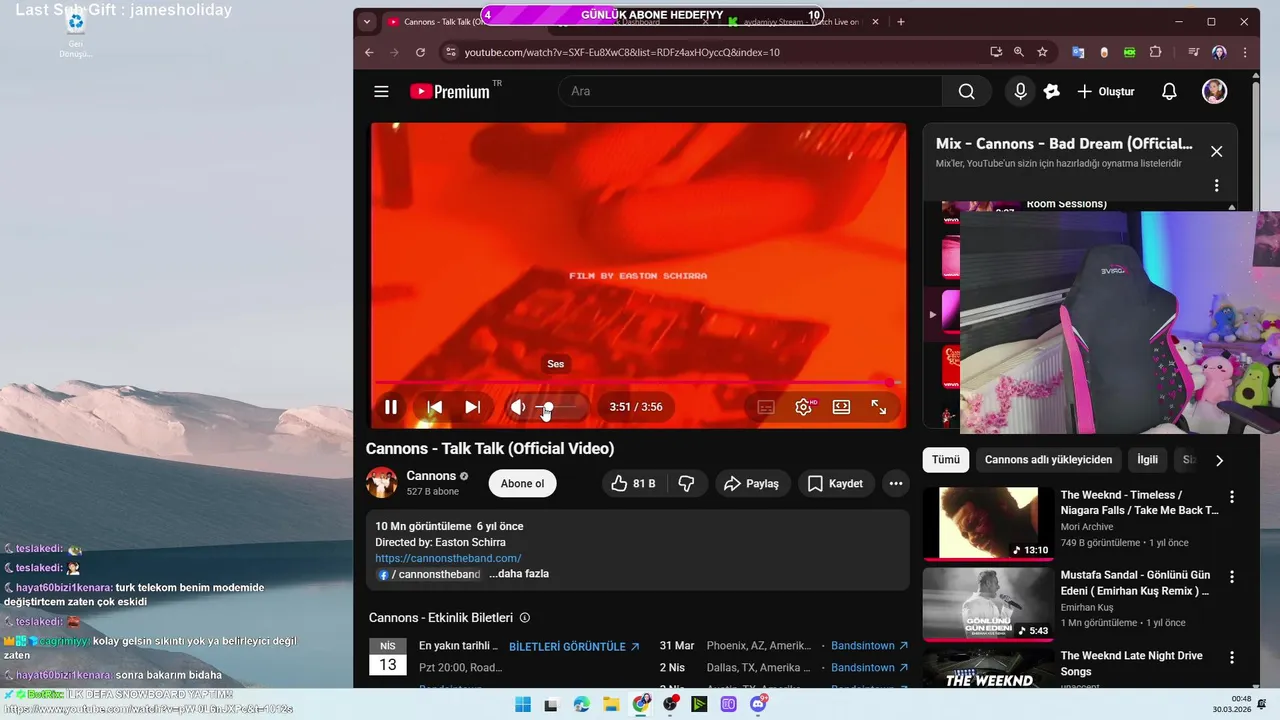Image resolution: width=1280 pixels, height=720 pixels.
Task: Visit the cannonstheband.com link
Action: pyautogui.click(x=448, y=558)
